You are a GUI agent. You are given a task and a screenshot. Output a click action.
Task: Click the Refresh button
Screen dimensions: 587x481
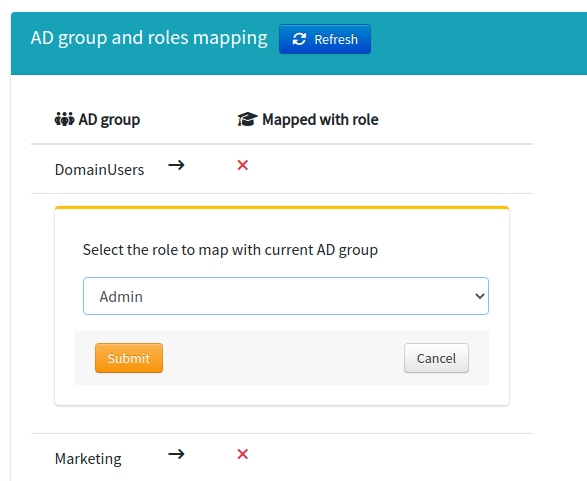point(325,39)
